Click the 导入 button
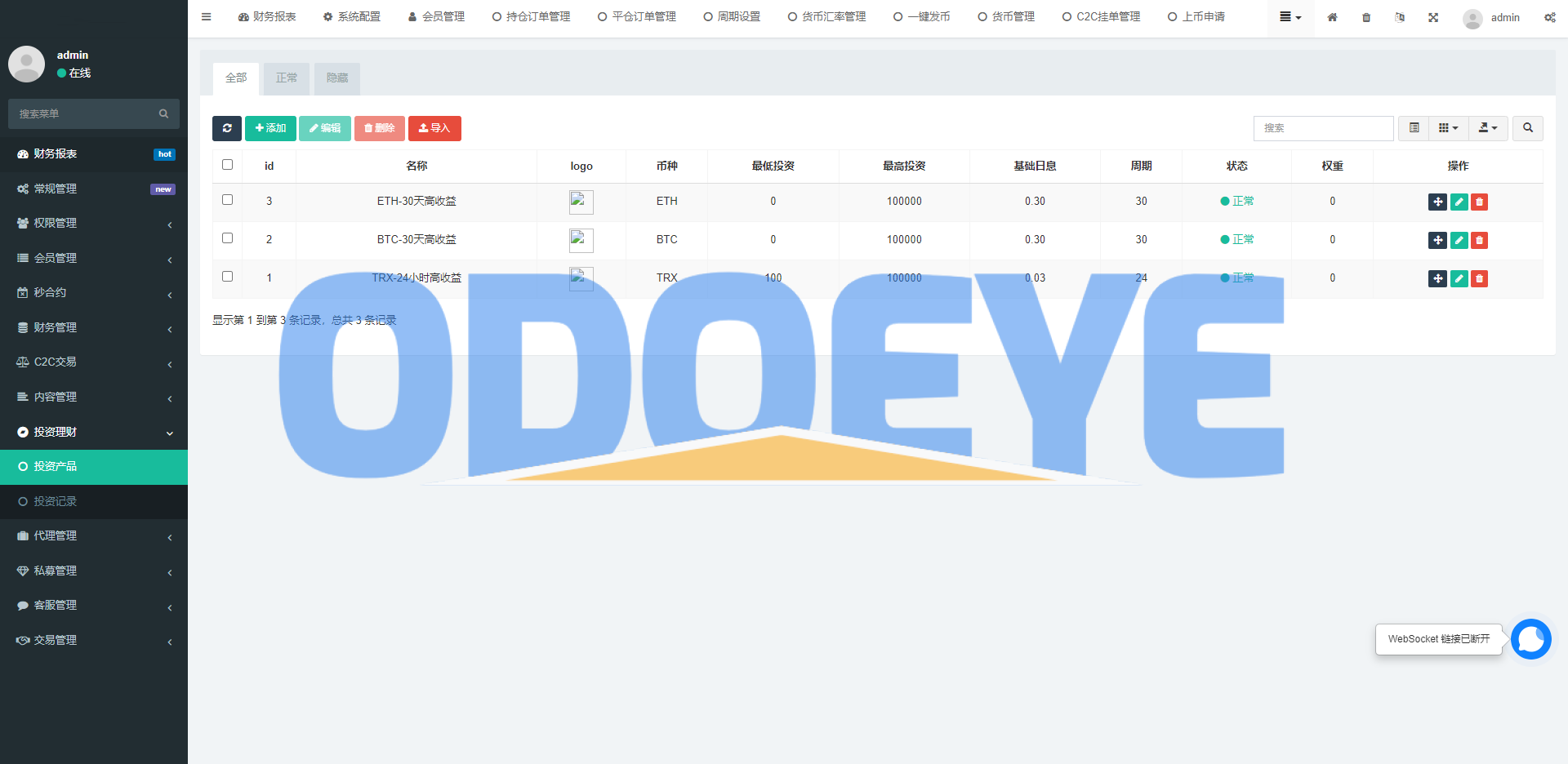The width and height of the screenshot is (1568, 764). tap(434, 128)
